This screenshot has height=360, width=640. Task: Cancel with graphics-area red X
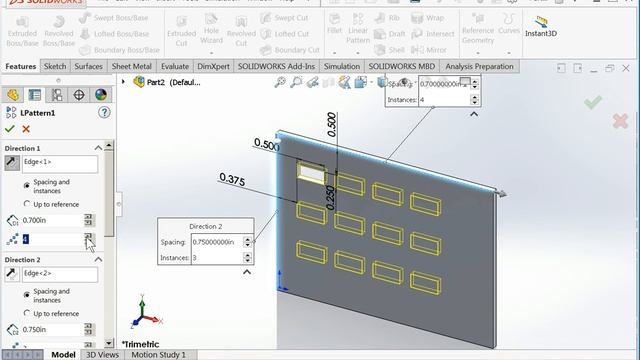coord(620,121)
